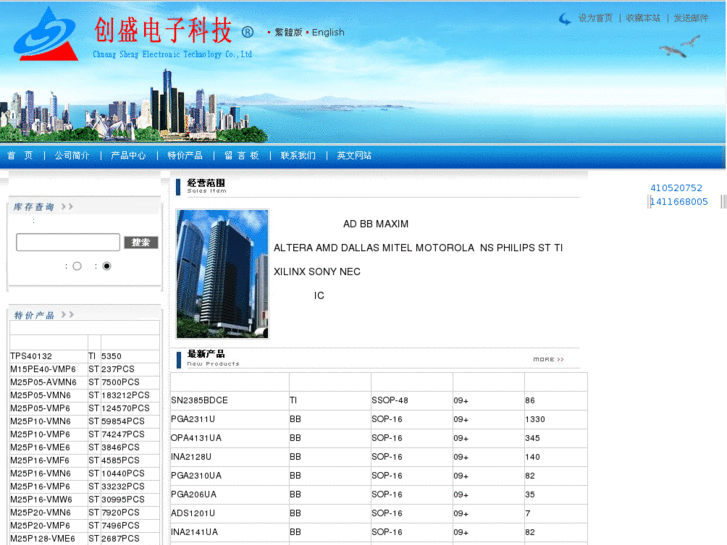Click SN2385BDCE in new products table
The height and width of the screenshot is (545, 727).
coord(199,400)
